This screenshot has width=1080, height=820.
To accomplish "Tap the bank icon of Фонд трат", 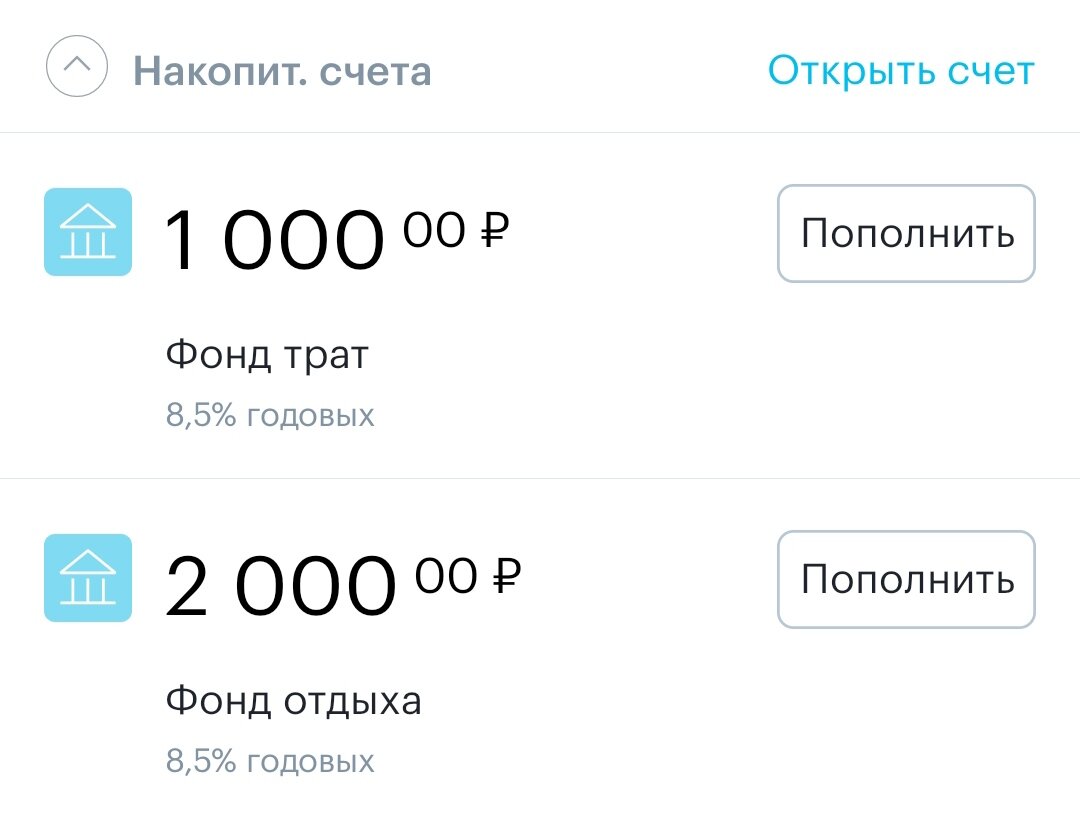I will [88, 232].
